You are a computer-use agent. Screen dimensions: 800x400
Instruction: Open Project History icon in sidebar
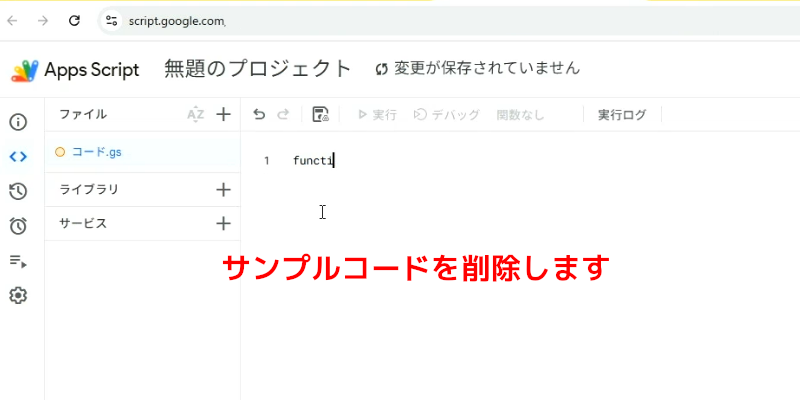tap(18, 191)
